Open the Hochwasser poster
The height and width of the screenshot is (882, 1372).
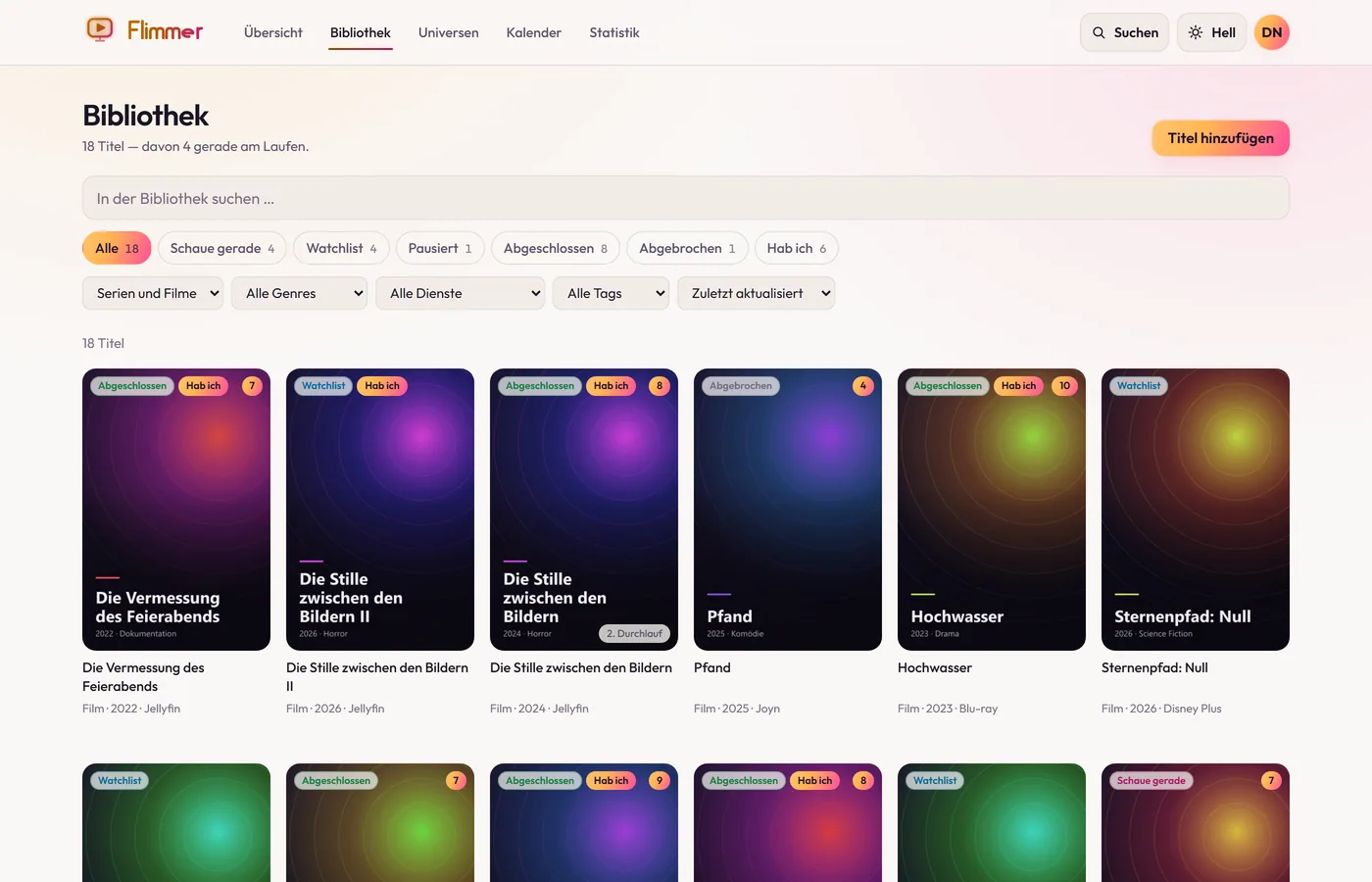(x=992, y=510)
